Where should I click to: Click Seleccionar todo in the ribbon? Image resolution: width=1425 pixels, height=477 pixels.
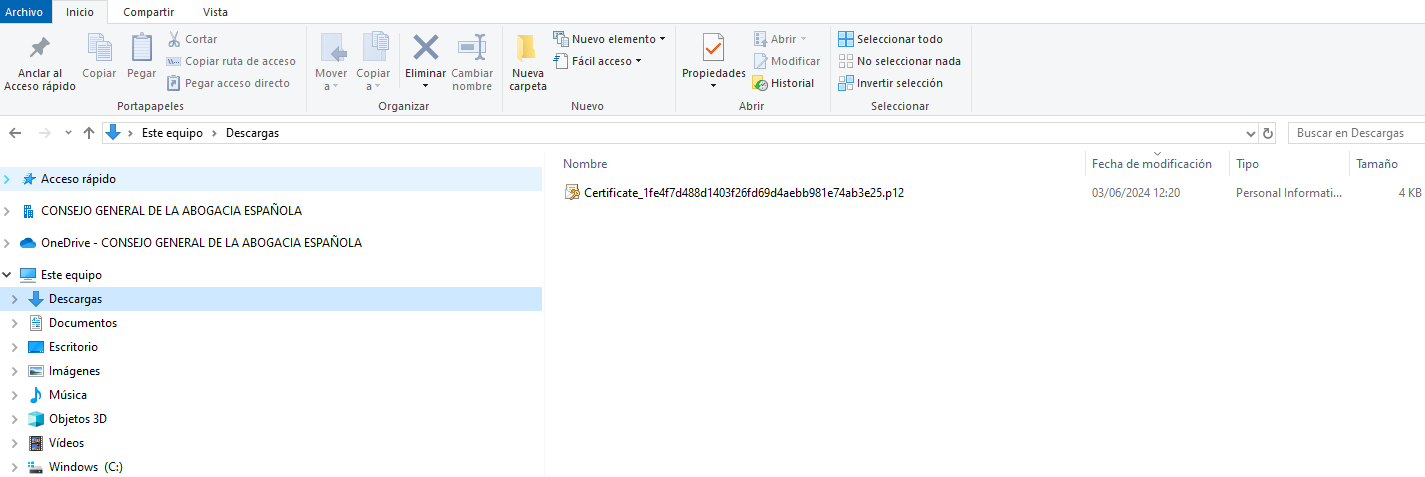coord(890,39)
